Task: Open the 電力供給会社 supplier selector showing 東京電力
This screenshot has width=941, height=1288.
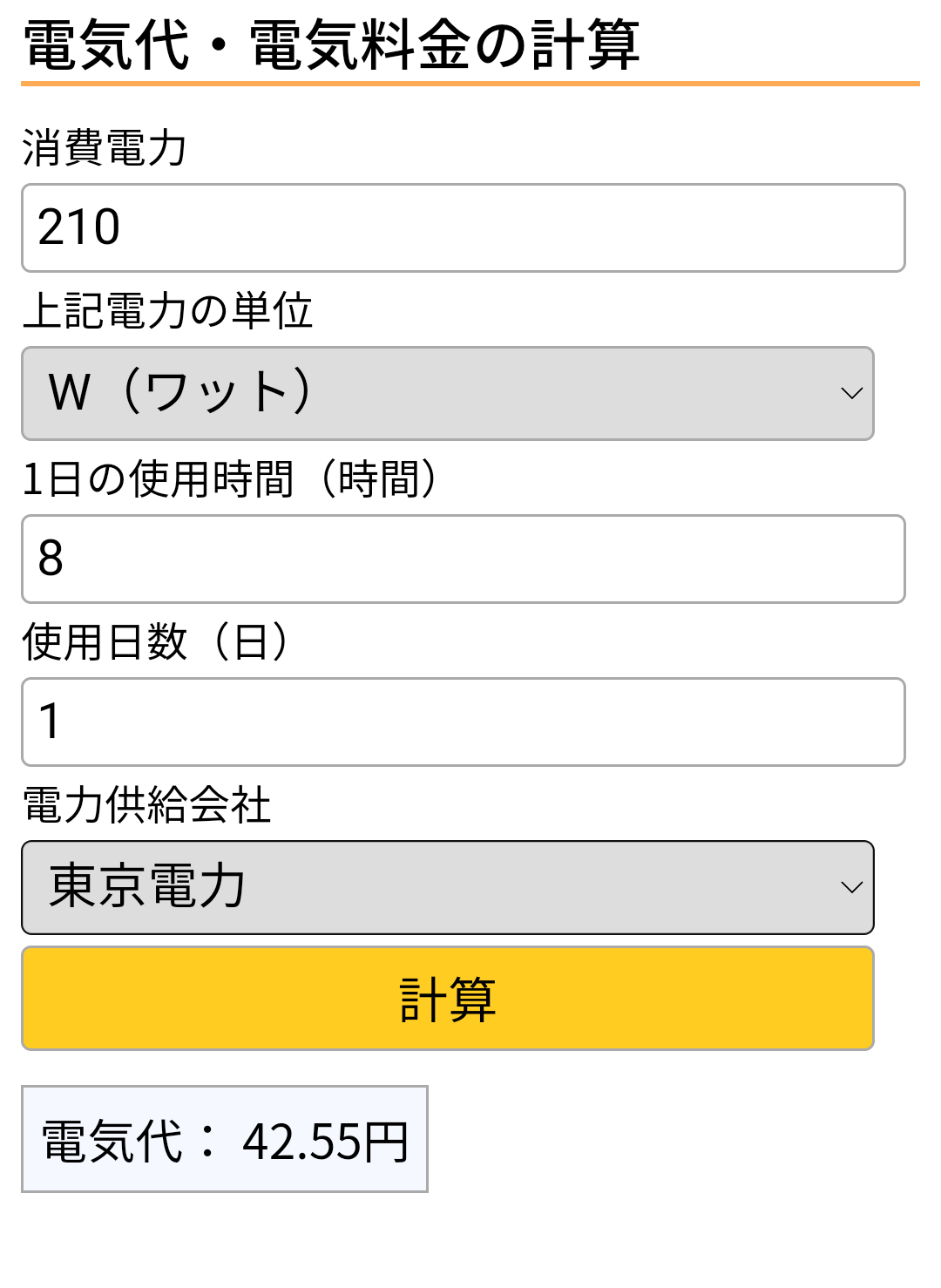Action: (x=448, y=887)
